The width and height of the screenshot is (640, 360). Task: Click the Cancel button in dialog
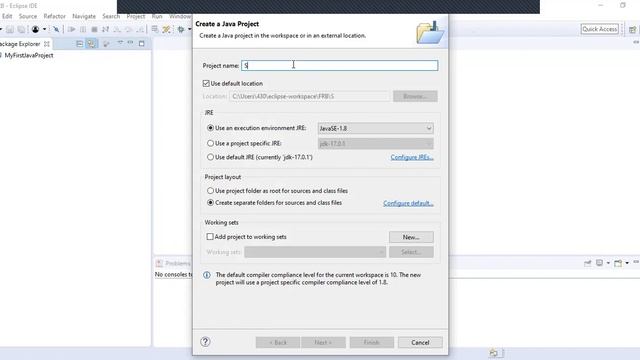[420, 342]
